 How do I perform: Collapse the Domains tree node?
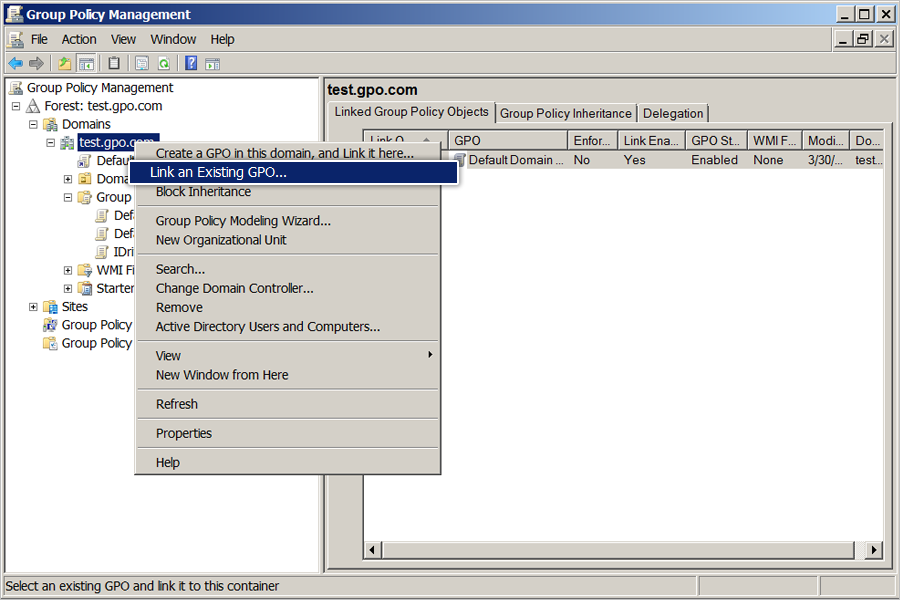pyautogui.click(x=33, y=125)
